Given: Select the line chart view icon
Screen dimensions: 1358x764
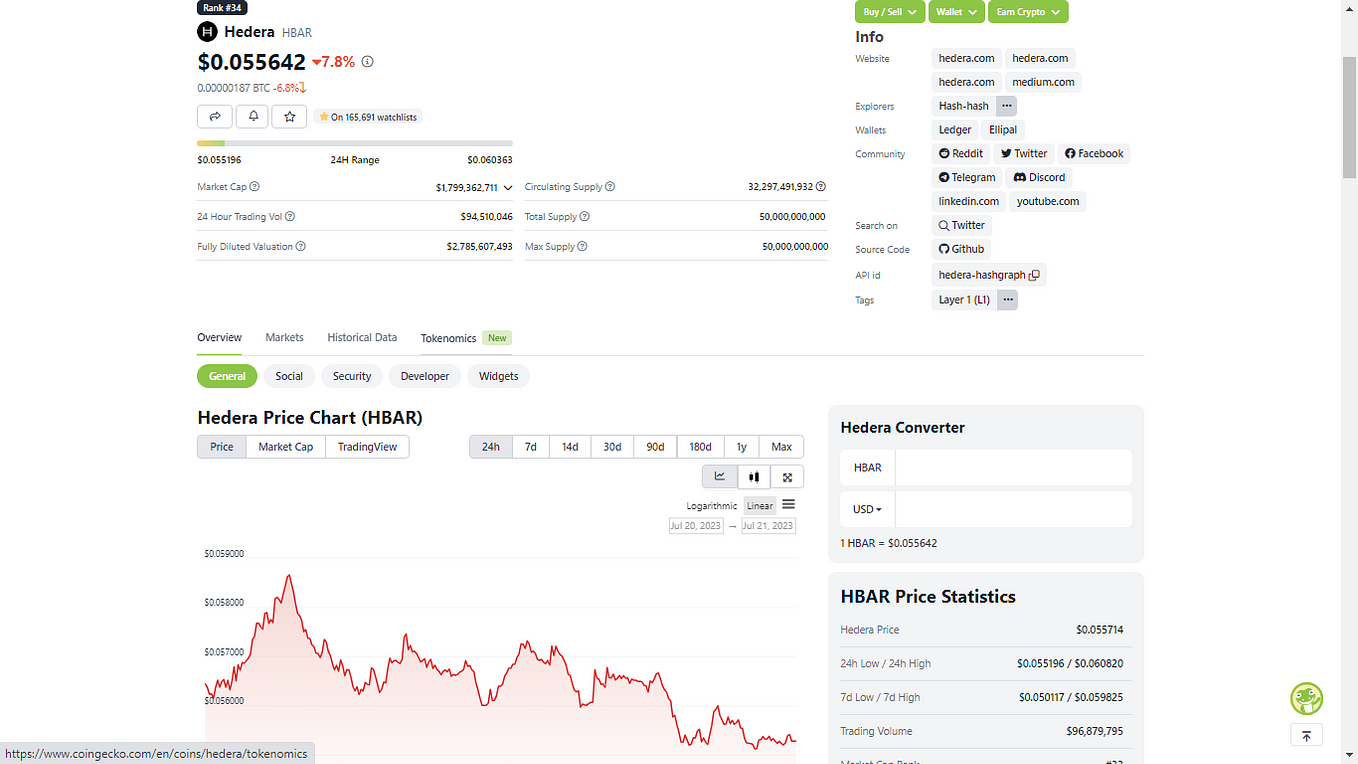Looking at the screenshot, I should tap(720, 477).
